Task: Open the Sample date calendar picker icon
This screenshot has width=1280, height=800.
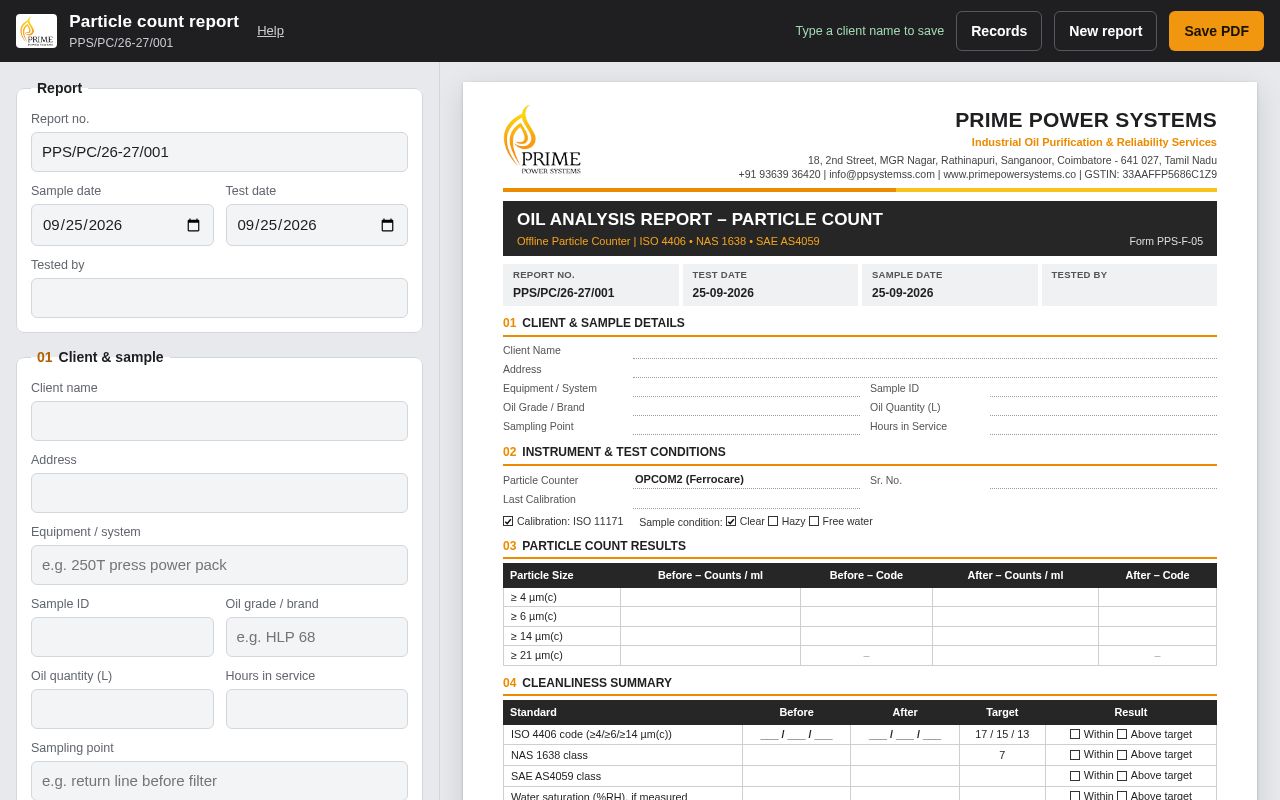Action: click(x=194, y=225)
